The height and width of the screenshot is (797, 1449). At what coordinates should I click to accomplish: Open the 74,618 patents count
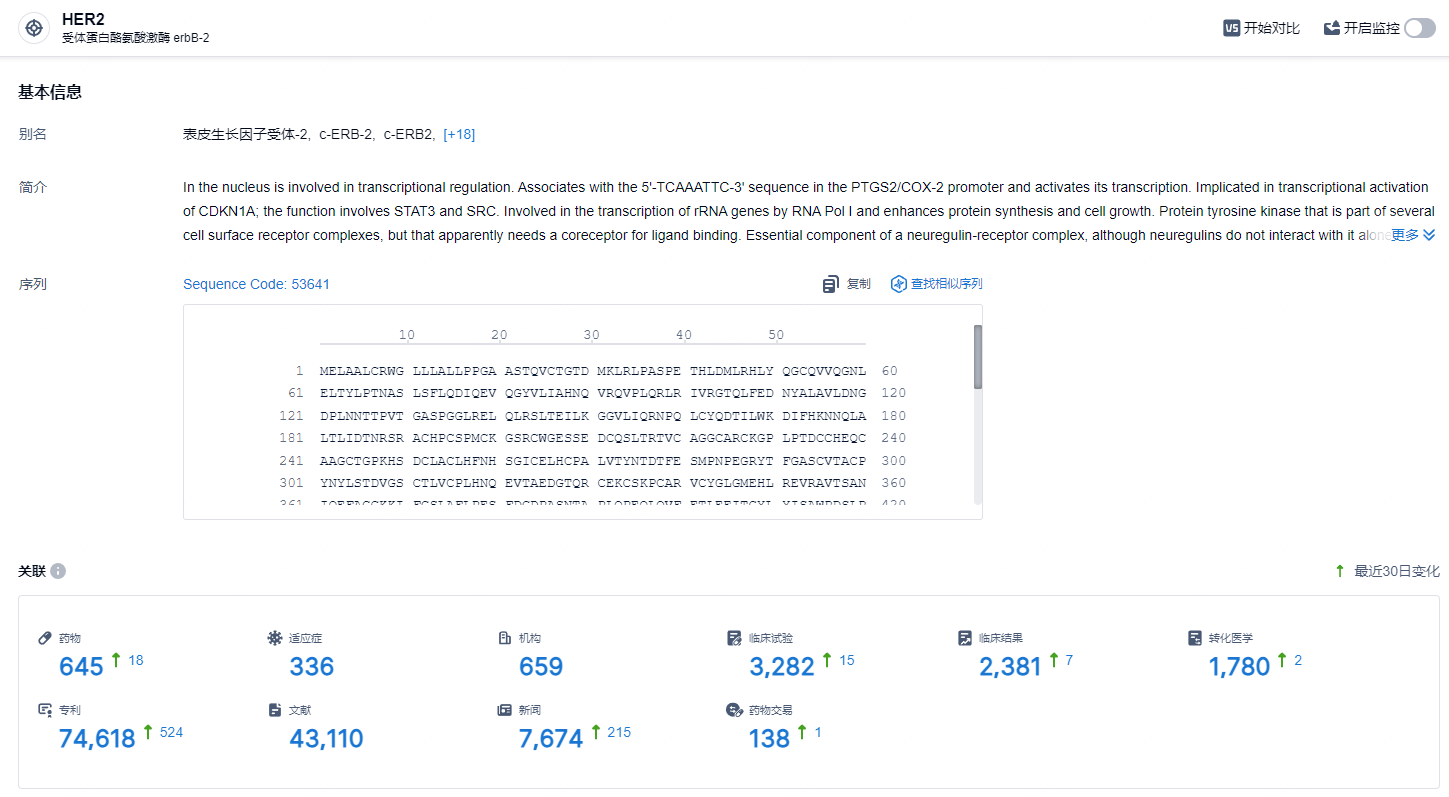pyautogui.click(x=97, y=739)
